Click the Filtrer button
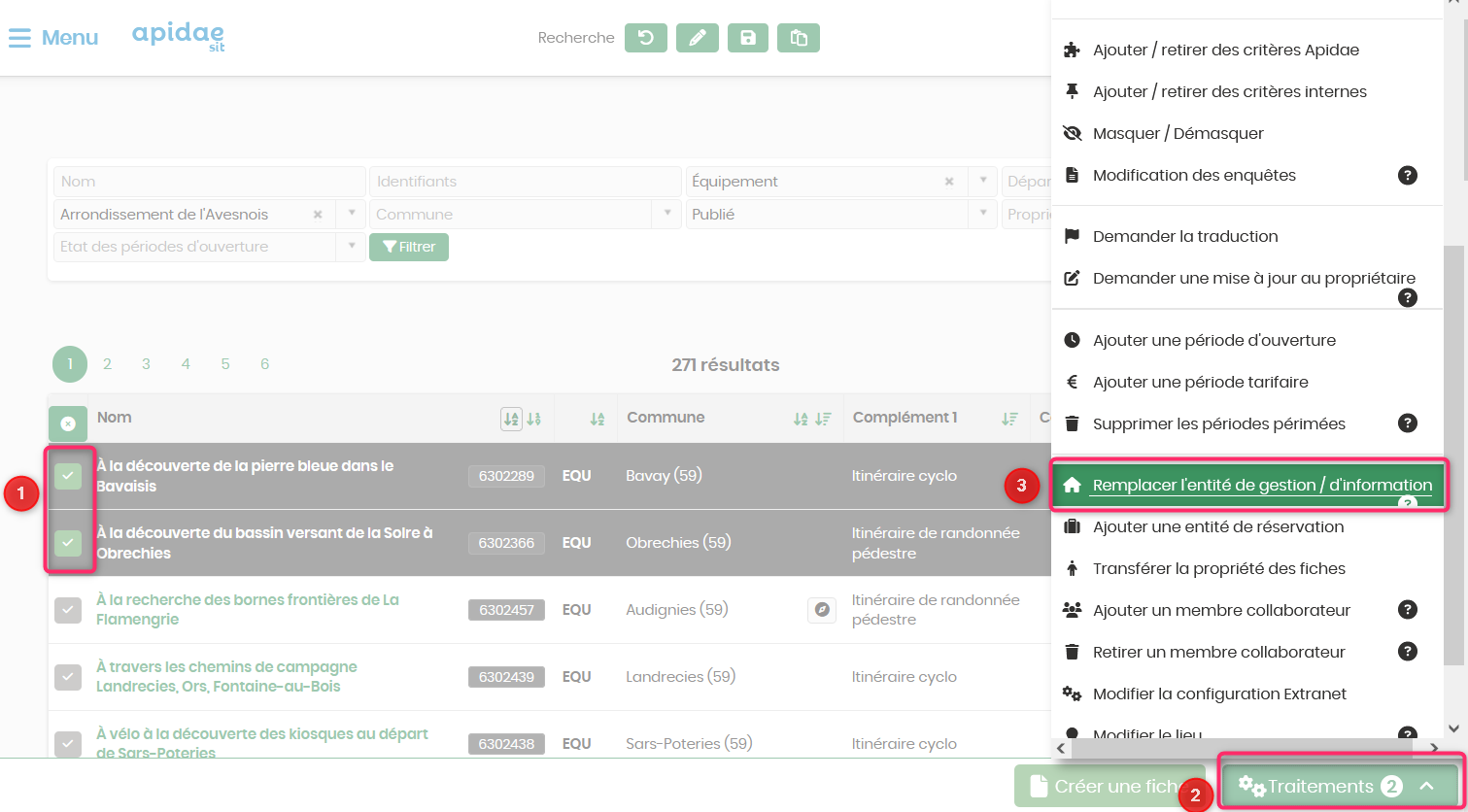1468x812 pixels. pyautogui.click(x=409, y=247)
